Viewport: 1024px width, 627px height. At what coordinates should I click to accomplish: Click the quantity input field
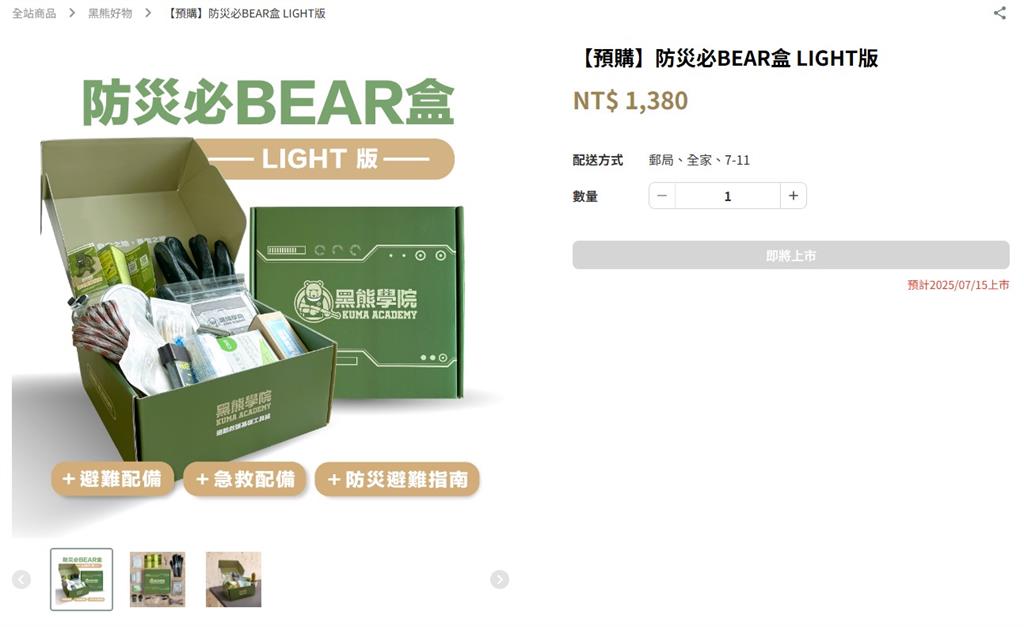click(728, 196)
